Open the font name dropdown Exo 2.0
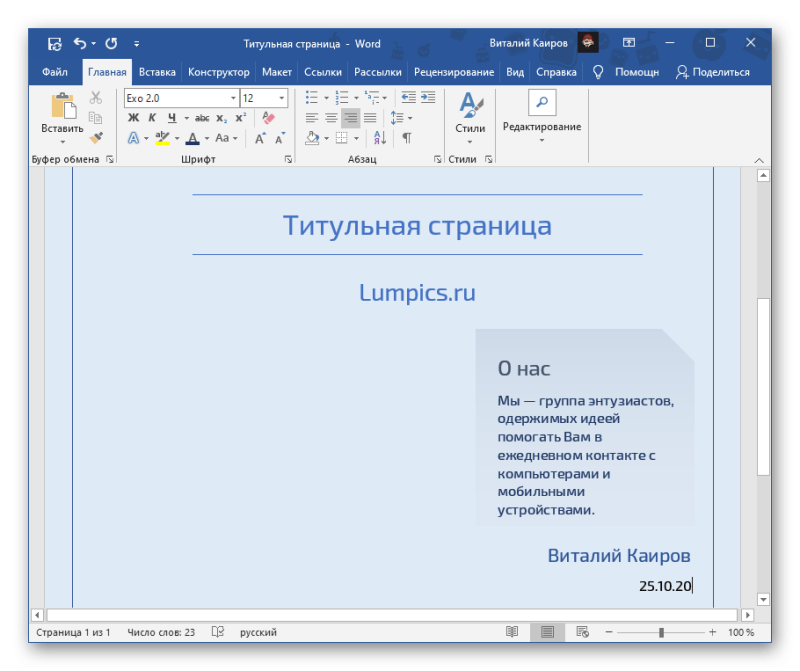The height and width of the screenshot is (671, 800). click(233, 98)
